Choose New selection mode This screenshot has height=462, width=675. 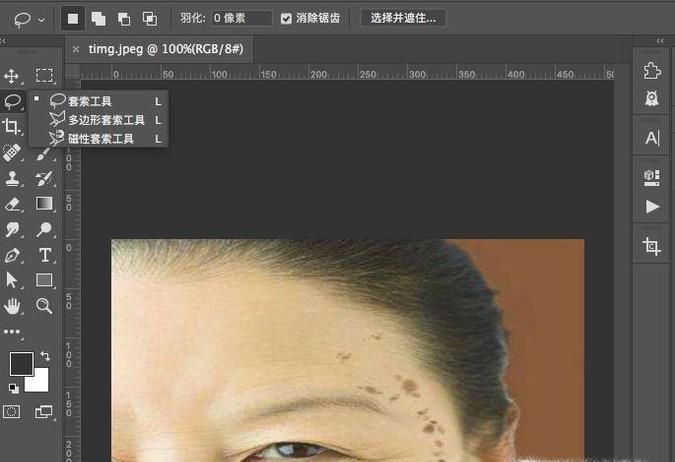pos(73,19)
